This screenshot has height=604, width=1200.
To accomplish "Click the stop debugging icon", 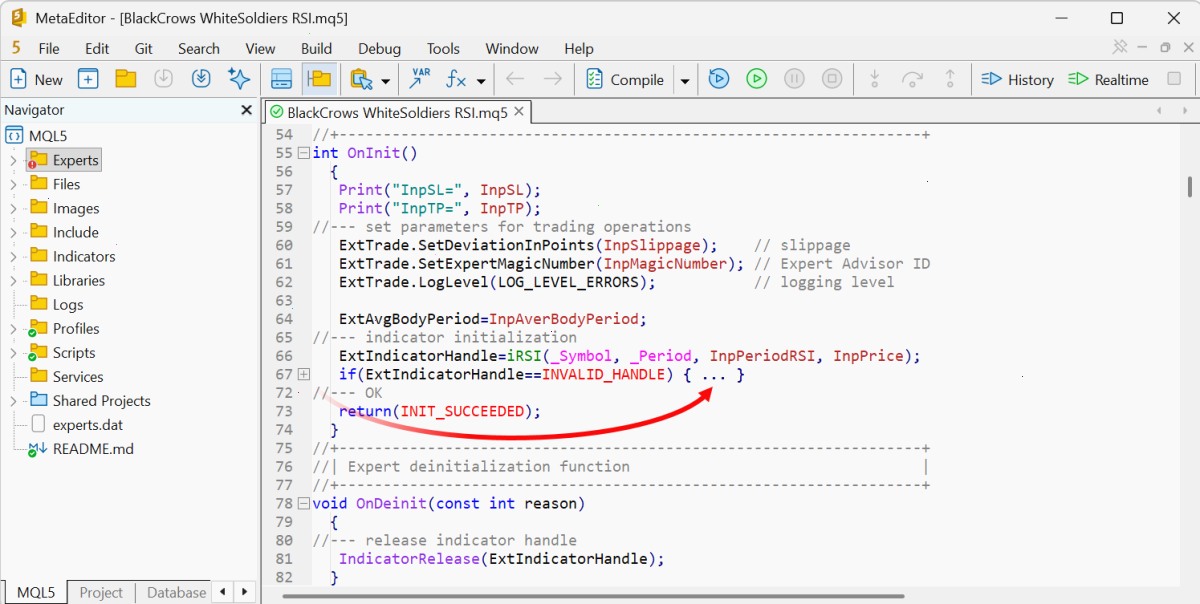I will pyautogui.click(x=832, y=80).
